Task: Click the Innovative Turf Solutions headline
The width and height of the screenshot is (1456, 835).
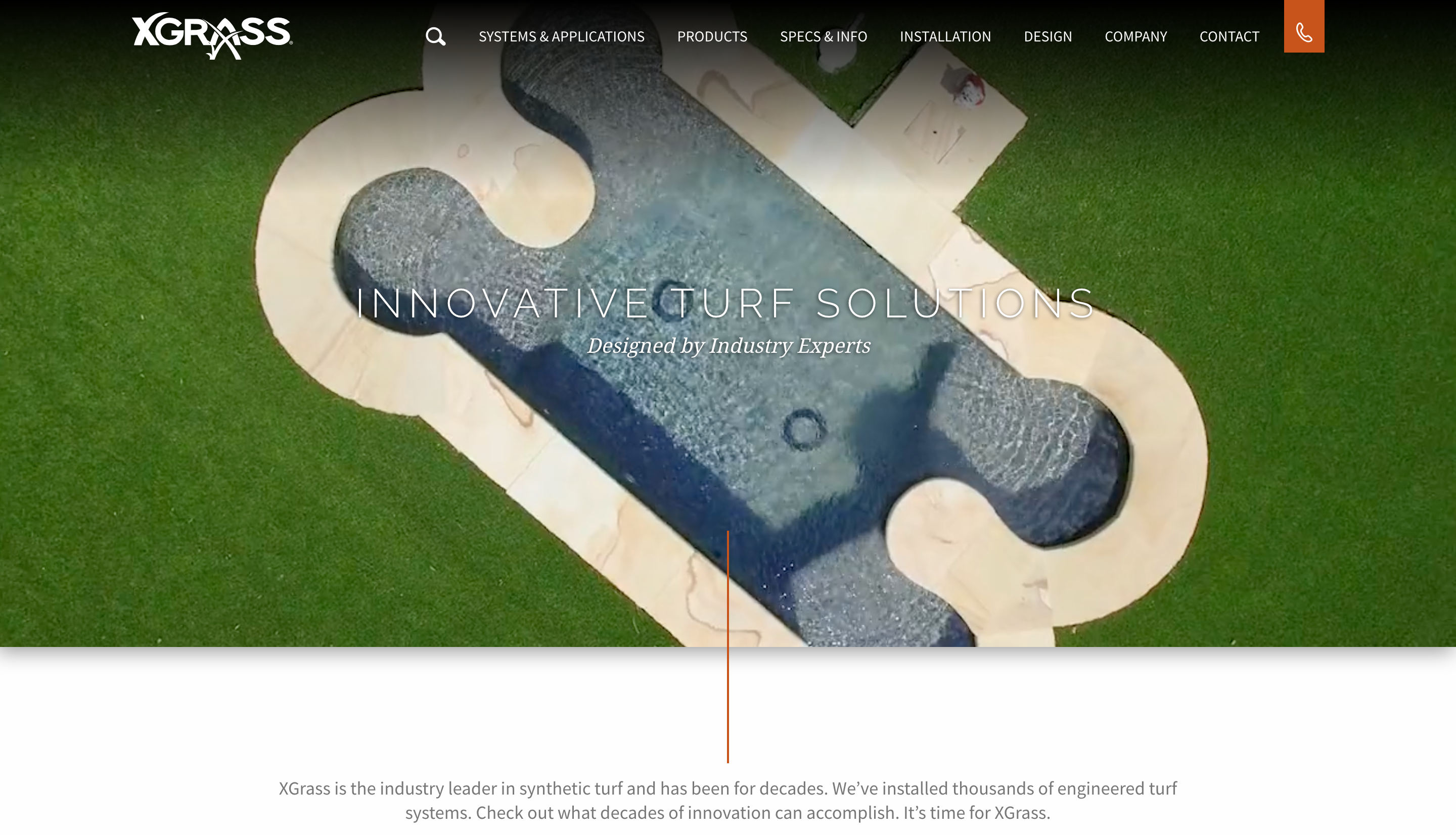Action: pyautogui.click(x=726, y=303)
